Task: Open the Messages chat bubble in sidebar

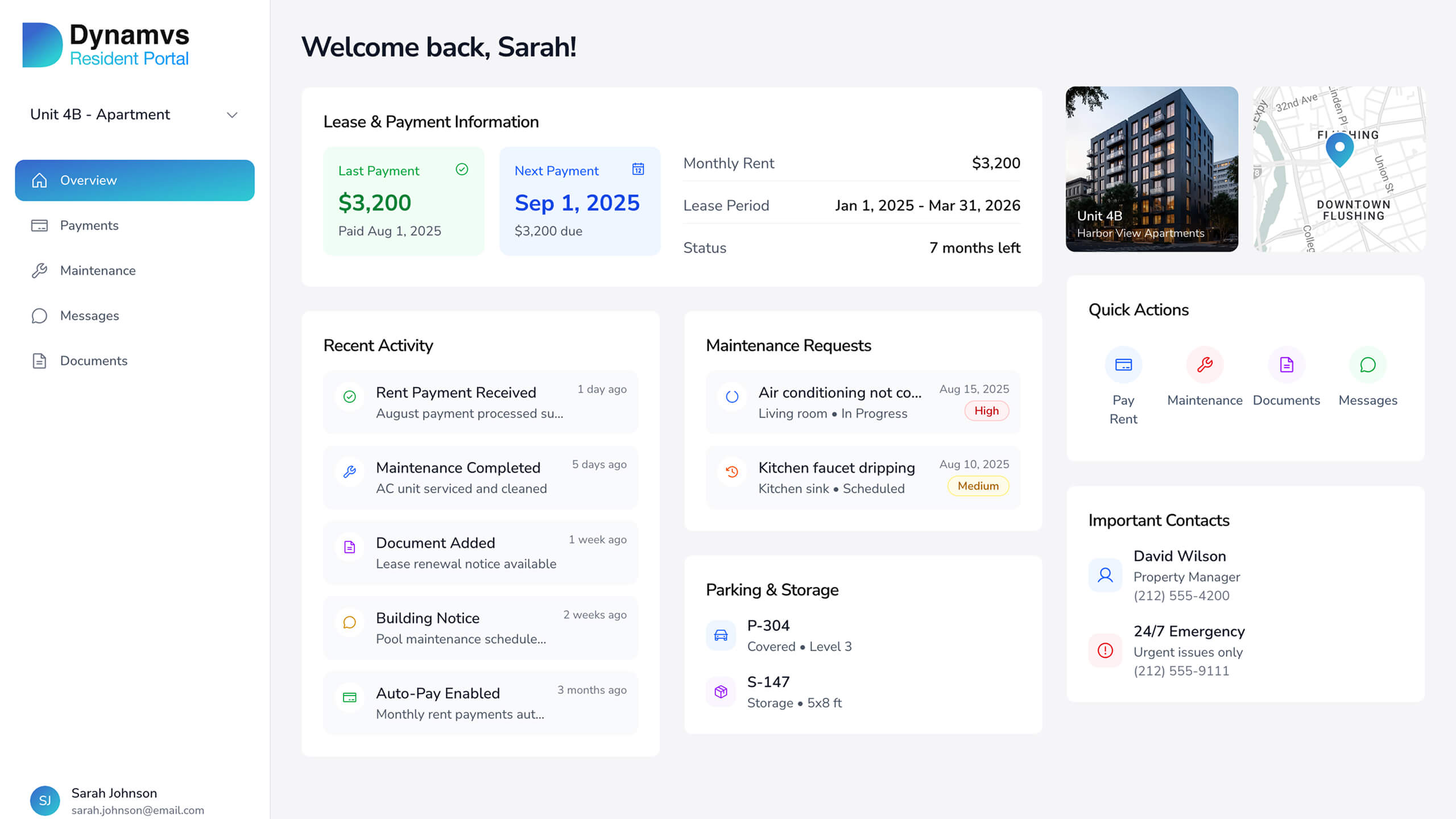Action: pos(40,316)
